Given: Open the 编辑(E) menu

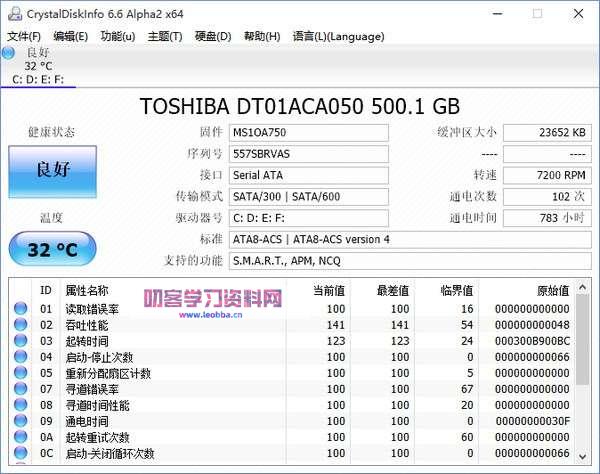Looking at the screenshot, I should [70, 36].
